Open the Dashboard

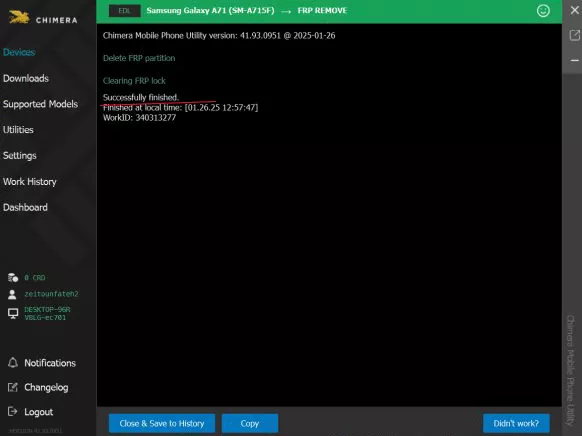coord(25,207)
